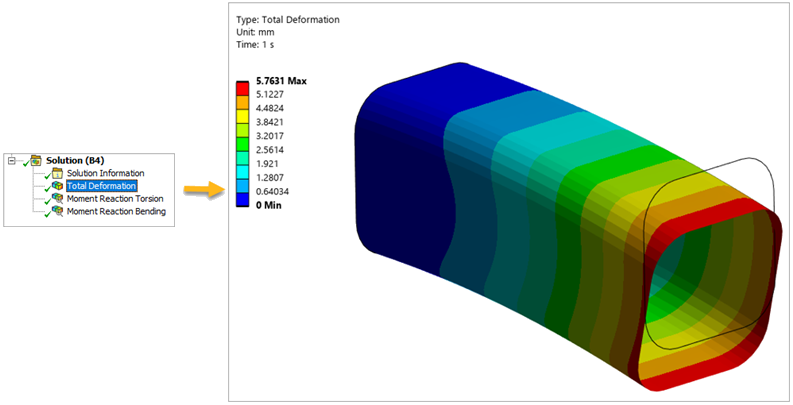Click the Moment Reaction Torsion probe icon
Screen dimensions: 793x405
pos(57,199)
